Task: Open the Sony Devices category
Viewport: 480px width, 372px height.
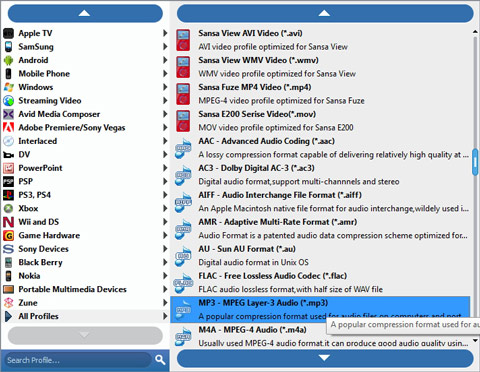Action: pos(85,249)
